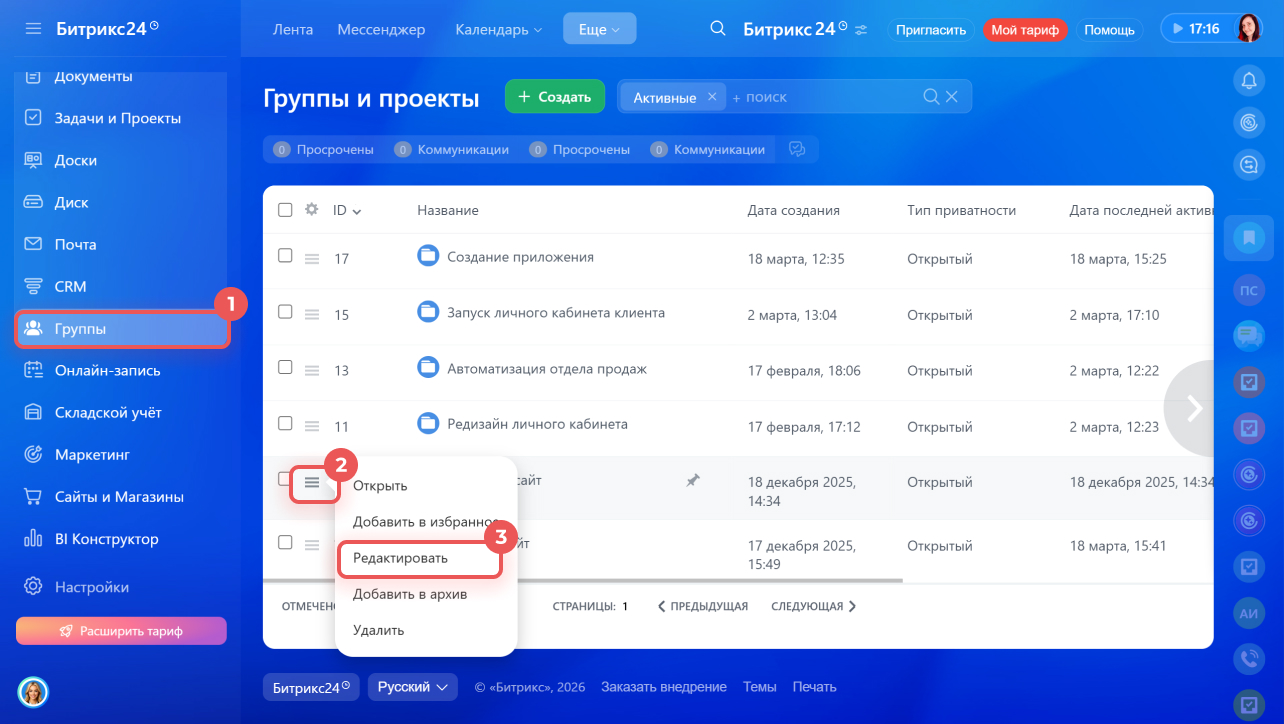Click the Пригласить button in the top bar
Viewport: 1284px width, 724px height.
click(x=930, y=29)
